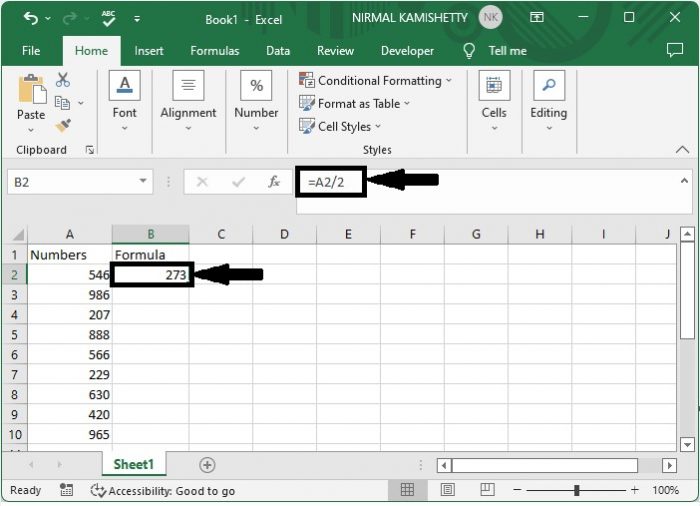Viewport: 700px width, 506px height.
Task: Expand the Cells group button
Action: point(494,101)
